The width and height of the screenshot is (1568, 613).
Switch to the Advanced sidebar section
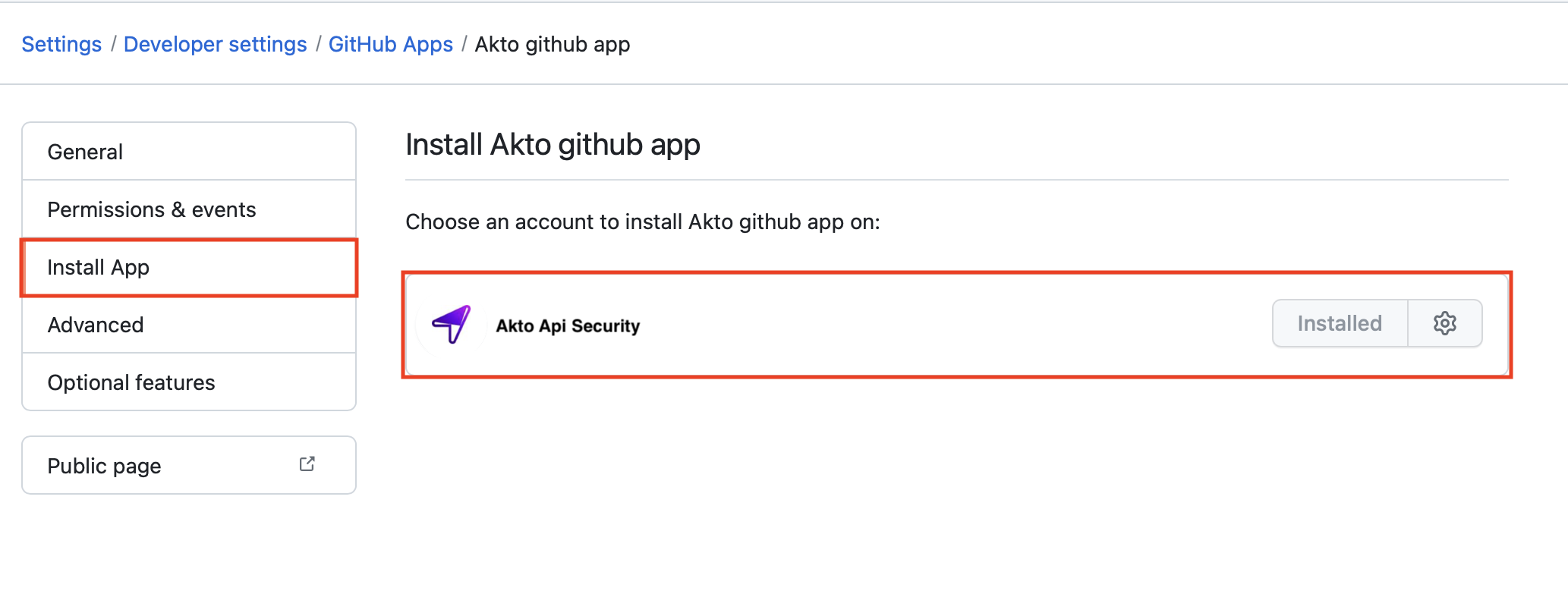click(95, 325)
